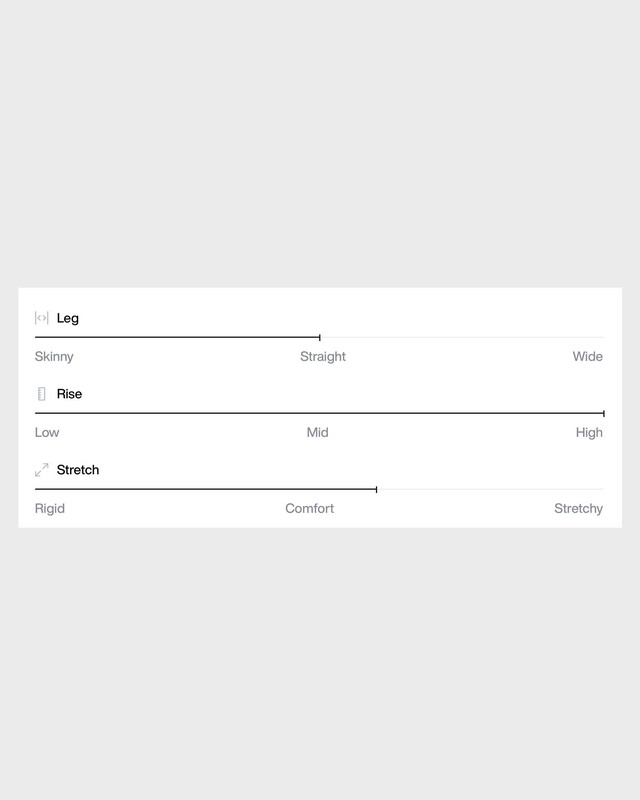Click the Stretch diagonal arrows icon
The image size is (640, 800).
coord(42,470)
